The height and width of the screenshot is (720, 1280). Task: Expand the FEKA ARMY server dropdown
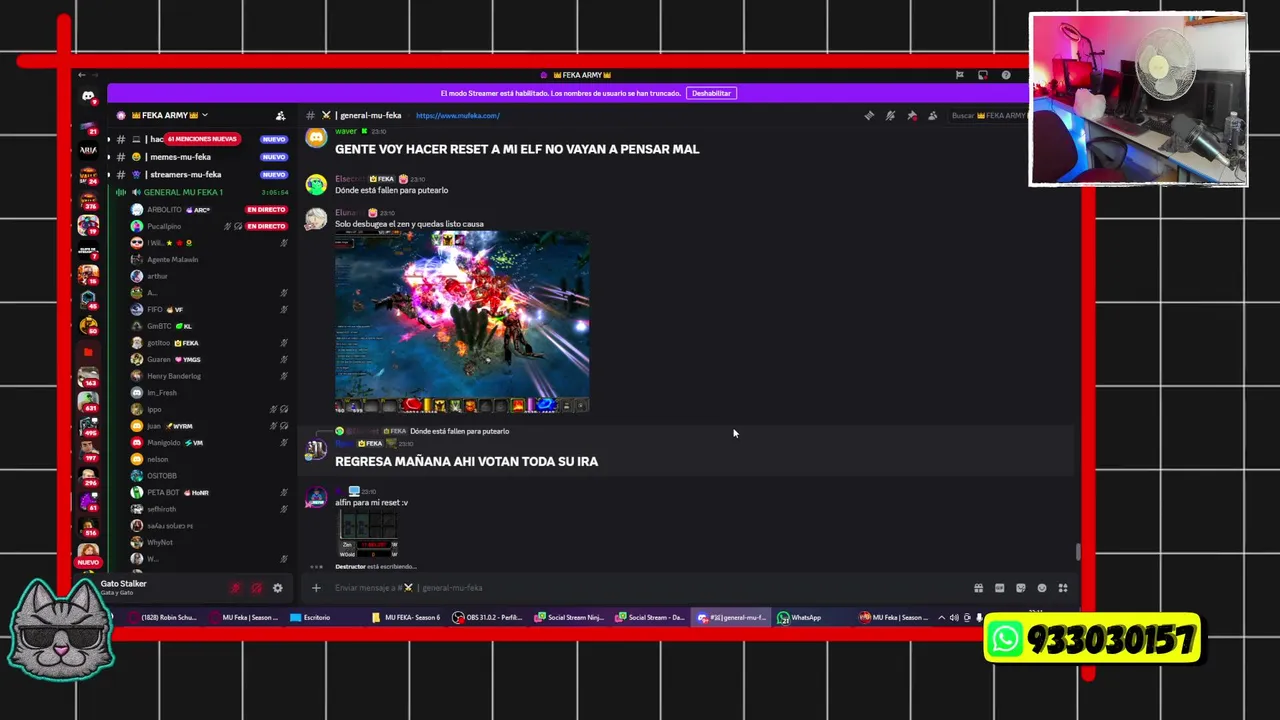205,115
